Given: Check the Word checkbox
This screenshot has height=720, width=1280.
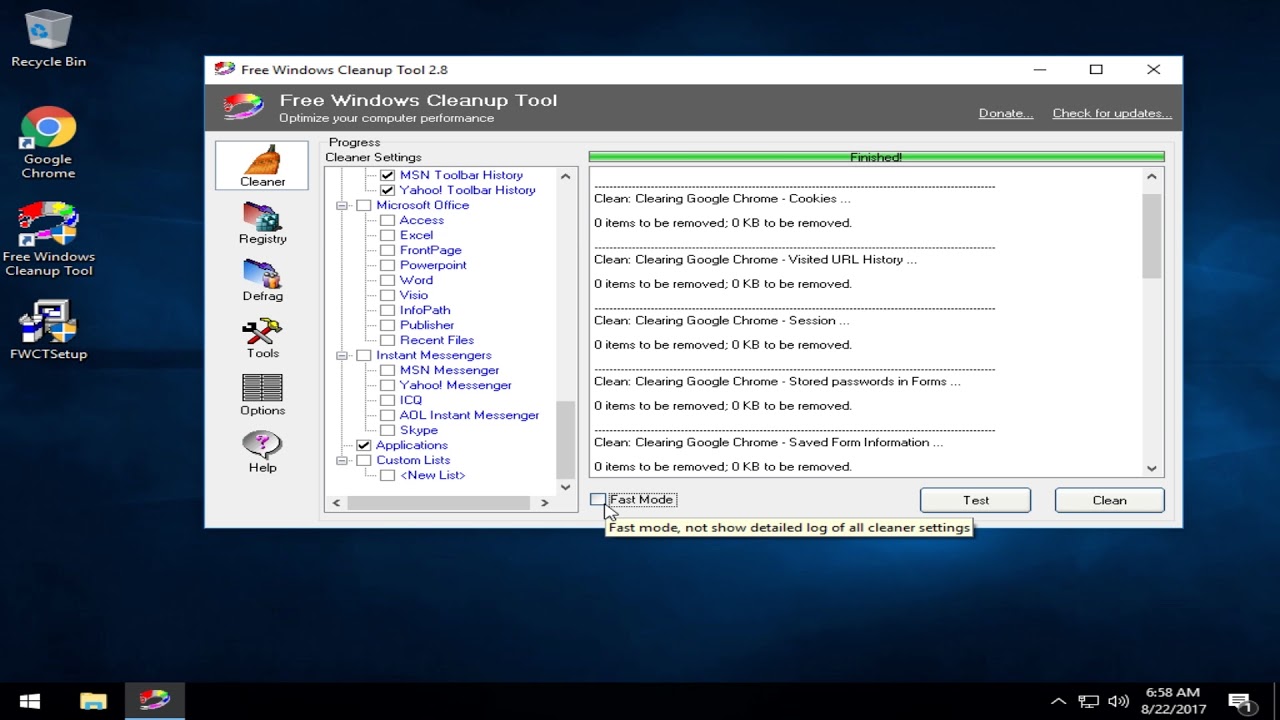Looking at the screenshot, I should [387, 280].
